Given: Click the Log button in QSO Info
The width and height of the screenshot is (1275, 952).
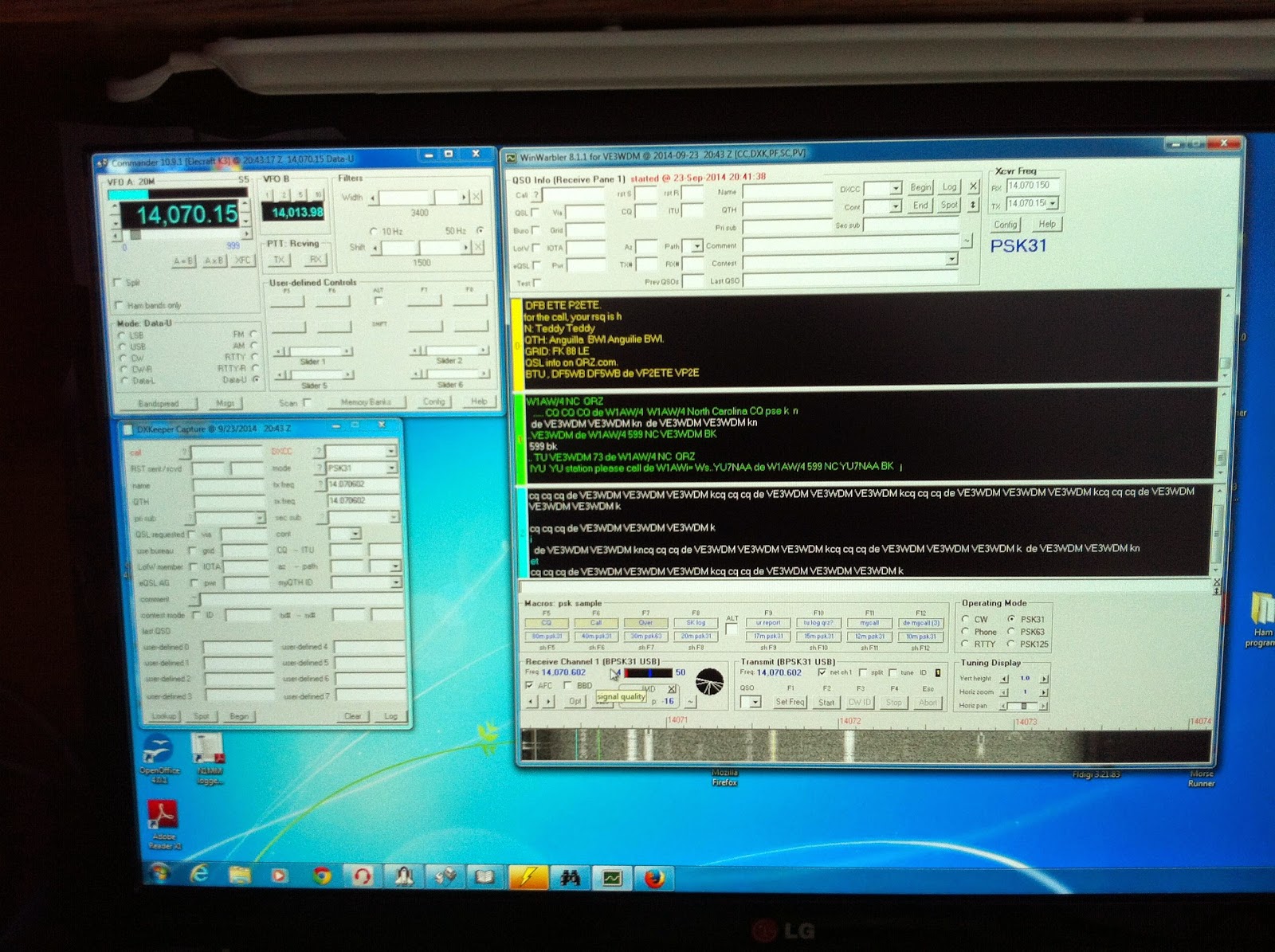Looking at the screenshot, I should tap(949, 187).
